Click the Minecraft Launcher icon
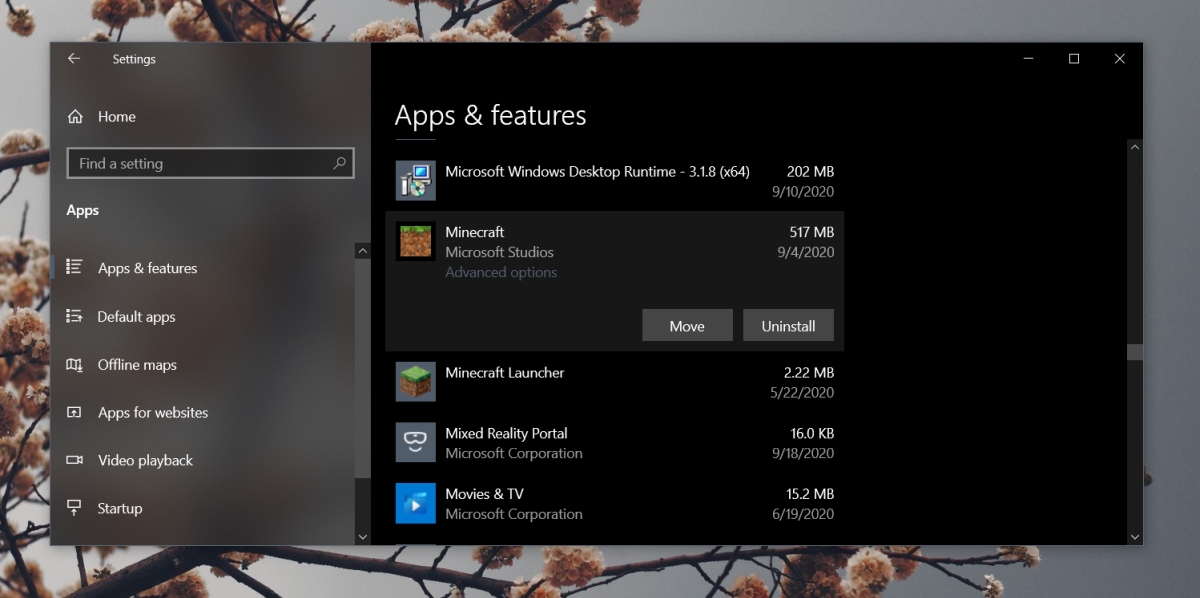Image resolution: width=1200 pixels, height=598 pixels. coord(415,382)
